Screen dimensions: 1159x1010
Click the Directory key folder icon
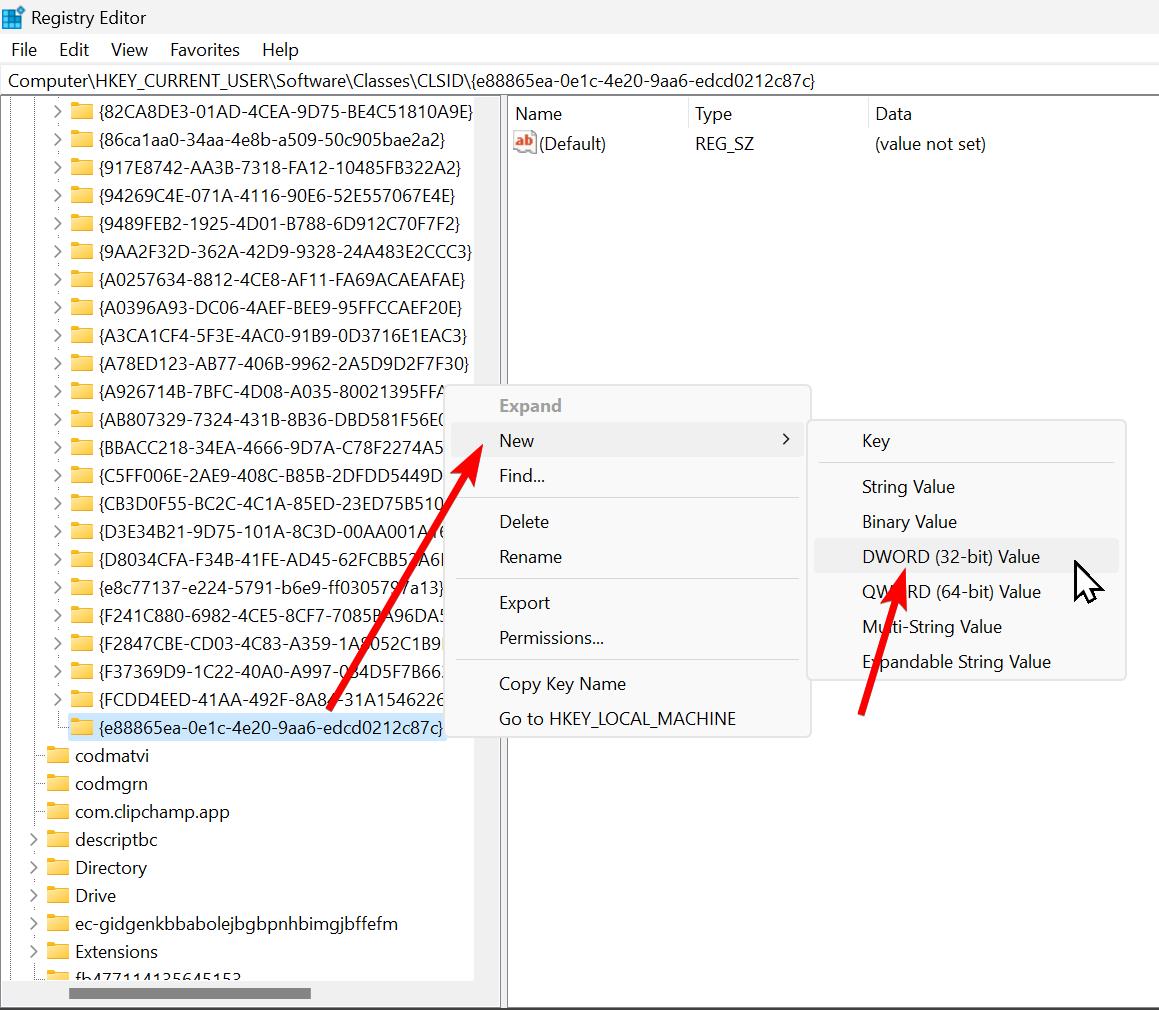point(60,868)
